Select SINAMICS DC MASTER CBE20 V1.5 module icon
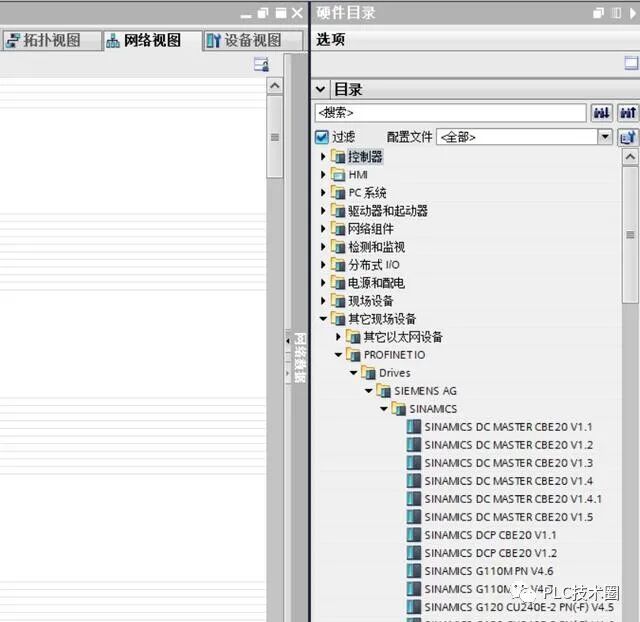The image size is (640, 622). [x=413, y=517]
